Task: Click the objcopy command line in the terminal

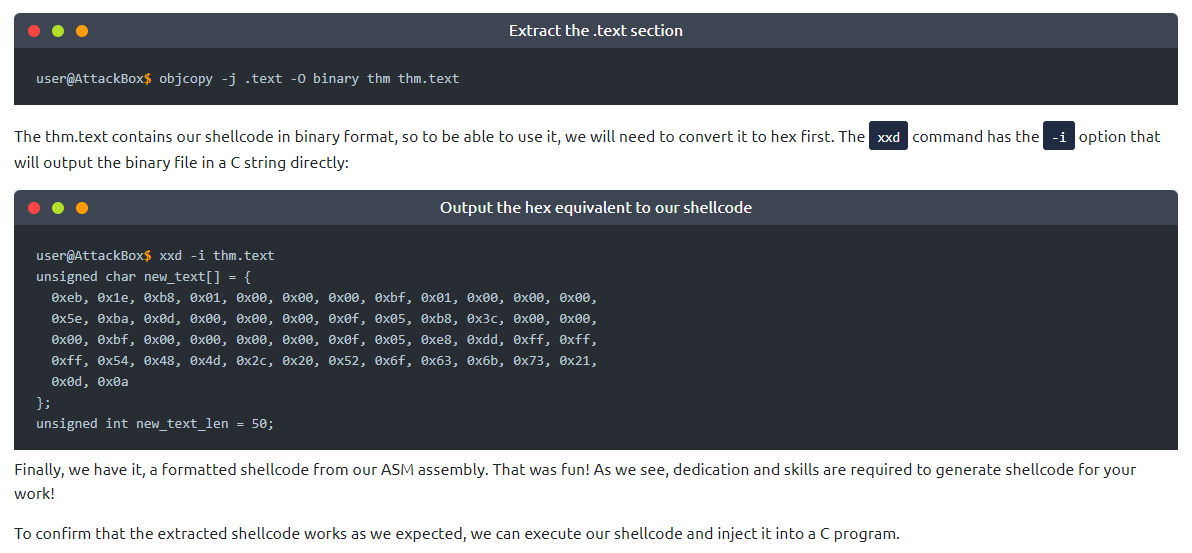Action: (x=247, y=78)
